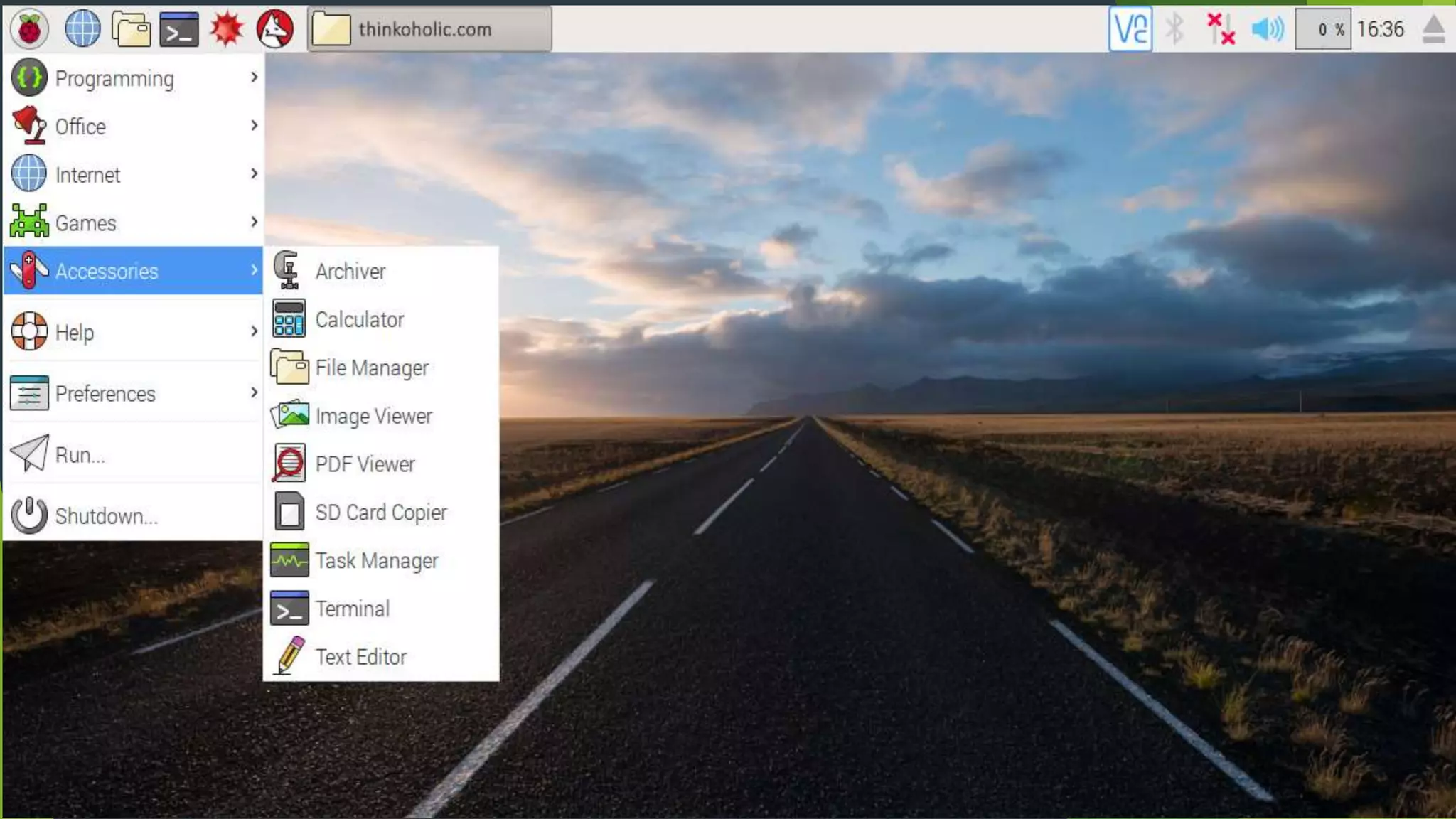Open the Bluetooth tray menu
The width and height of the screenshot is (1456, 819).
point(1175,29)
